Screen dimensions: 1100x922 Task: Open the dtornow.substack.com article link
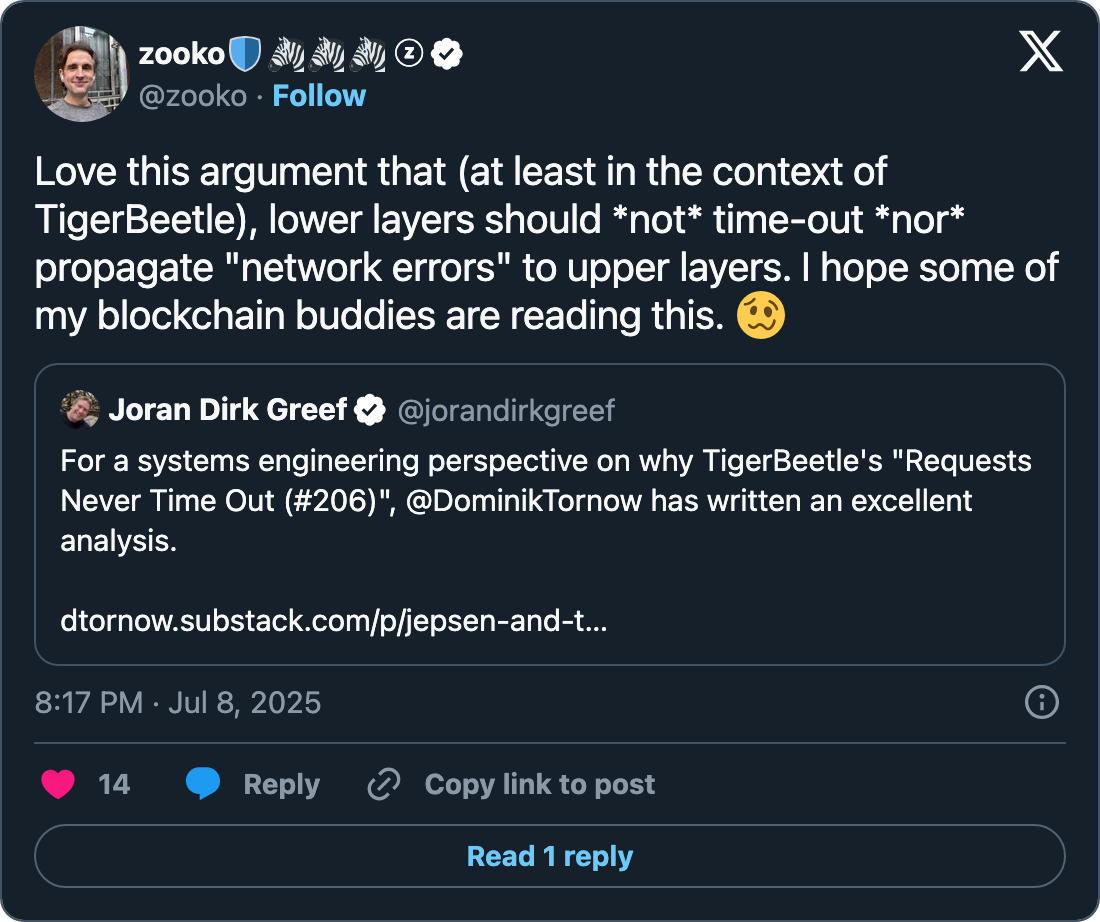tap(334, 622)
